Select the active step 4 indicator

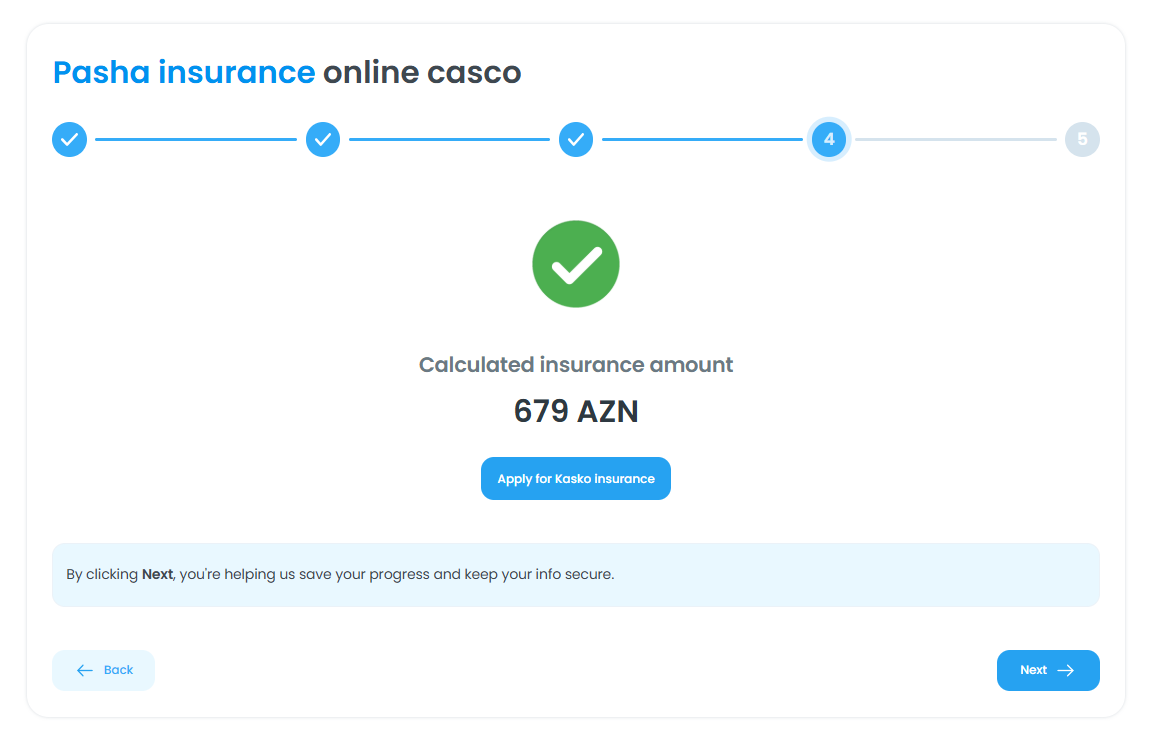(x=829, y=140)
